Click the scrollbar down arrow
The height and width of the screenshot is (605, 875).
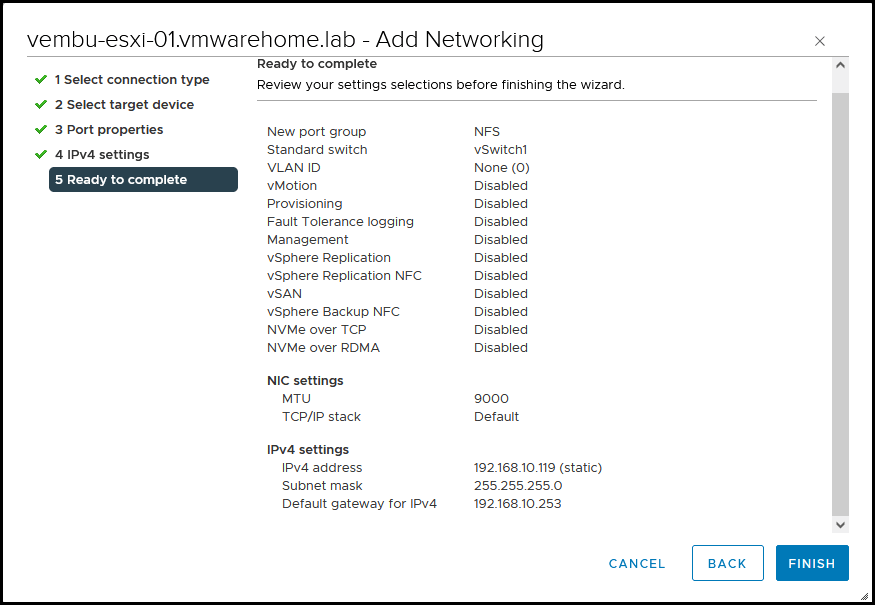tap(840, 525)
